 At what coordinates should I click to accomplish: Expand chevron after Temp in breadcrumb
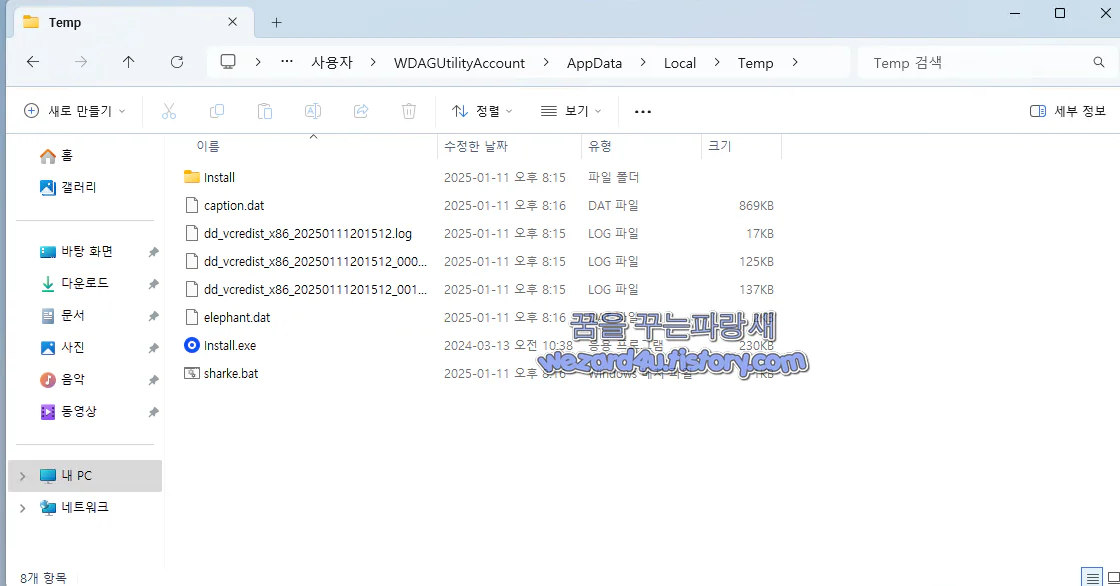click(795, 63)
